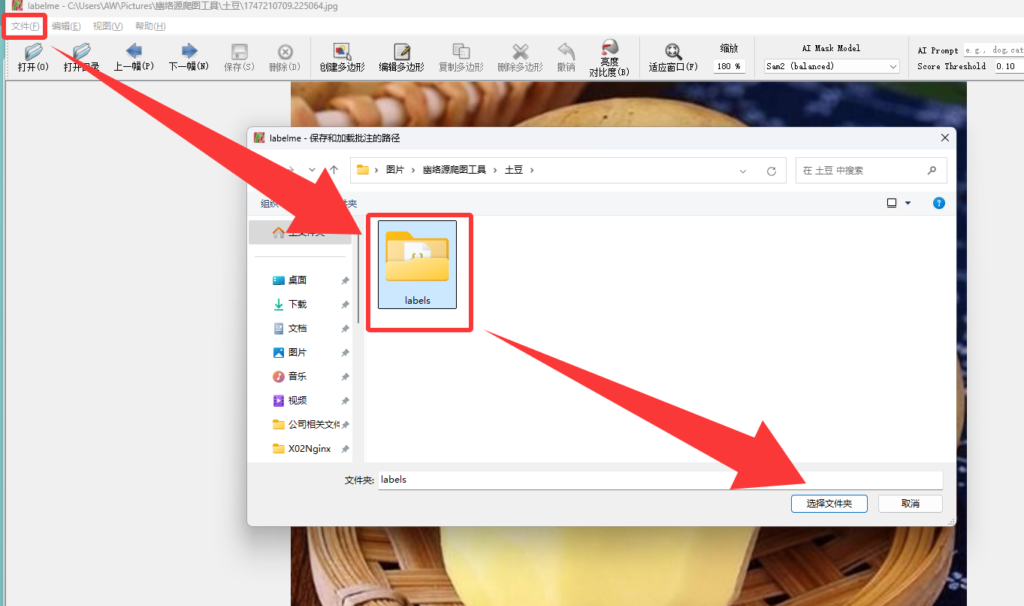Click the pin icon beside 桌面
1024x606 pixels.
(345, 281)
